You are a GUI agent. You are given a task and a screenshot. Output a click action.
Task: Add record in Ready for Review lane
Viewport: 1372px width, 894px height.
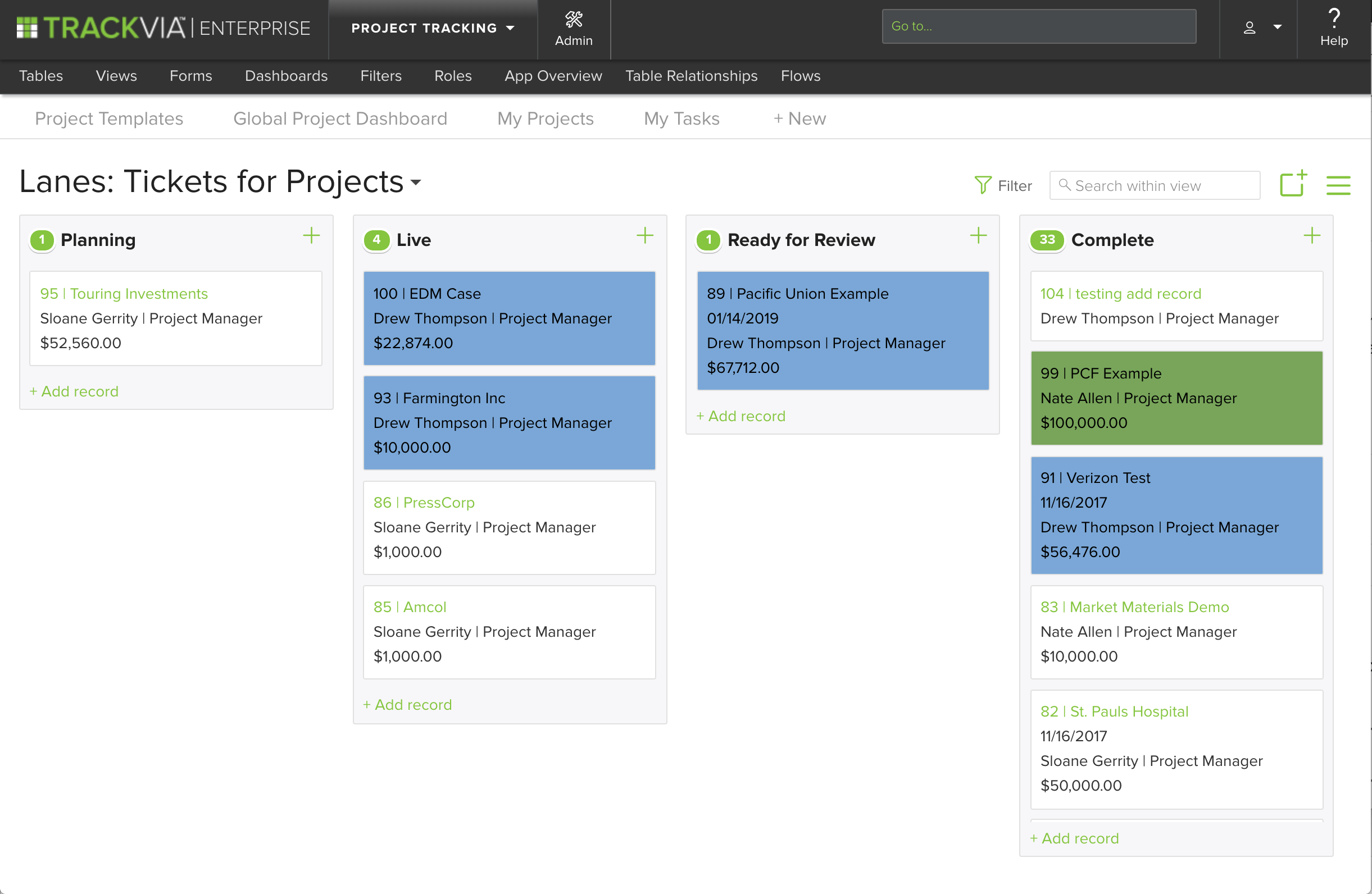[740, 416]
